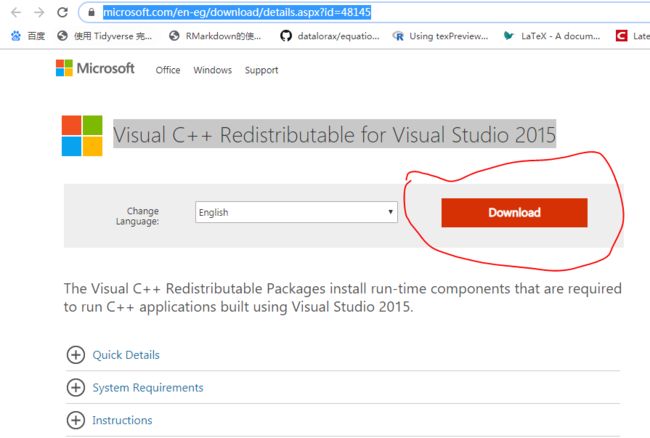Screen dimensions: 650x438
Task: Expand System Requirements plus icon
Action: tap(75, 387)
